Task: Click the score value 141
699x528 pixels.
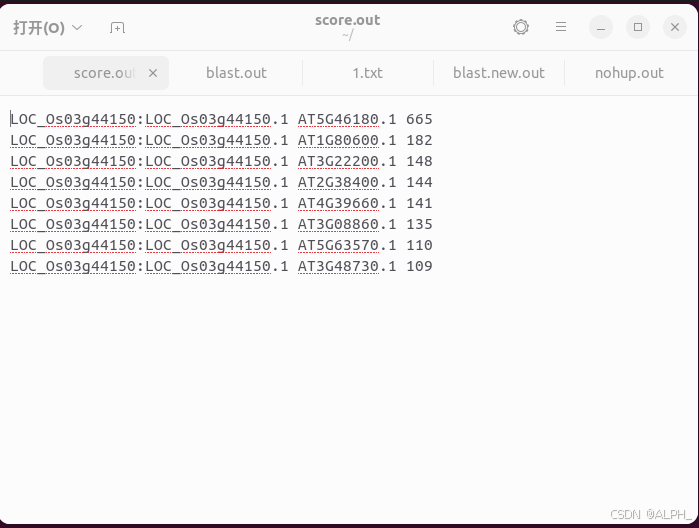Action: pos(419,203)
